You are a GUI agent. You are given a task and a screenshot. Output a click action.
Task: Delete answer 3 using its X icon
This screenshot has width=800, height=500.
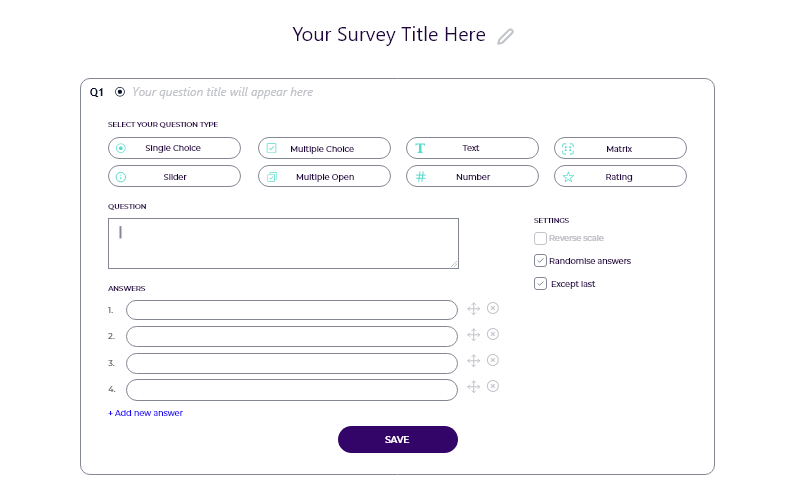pos(492,360)
